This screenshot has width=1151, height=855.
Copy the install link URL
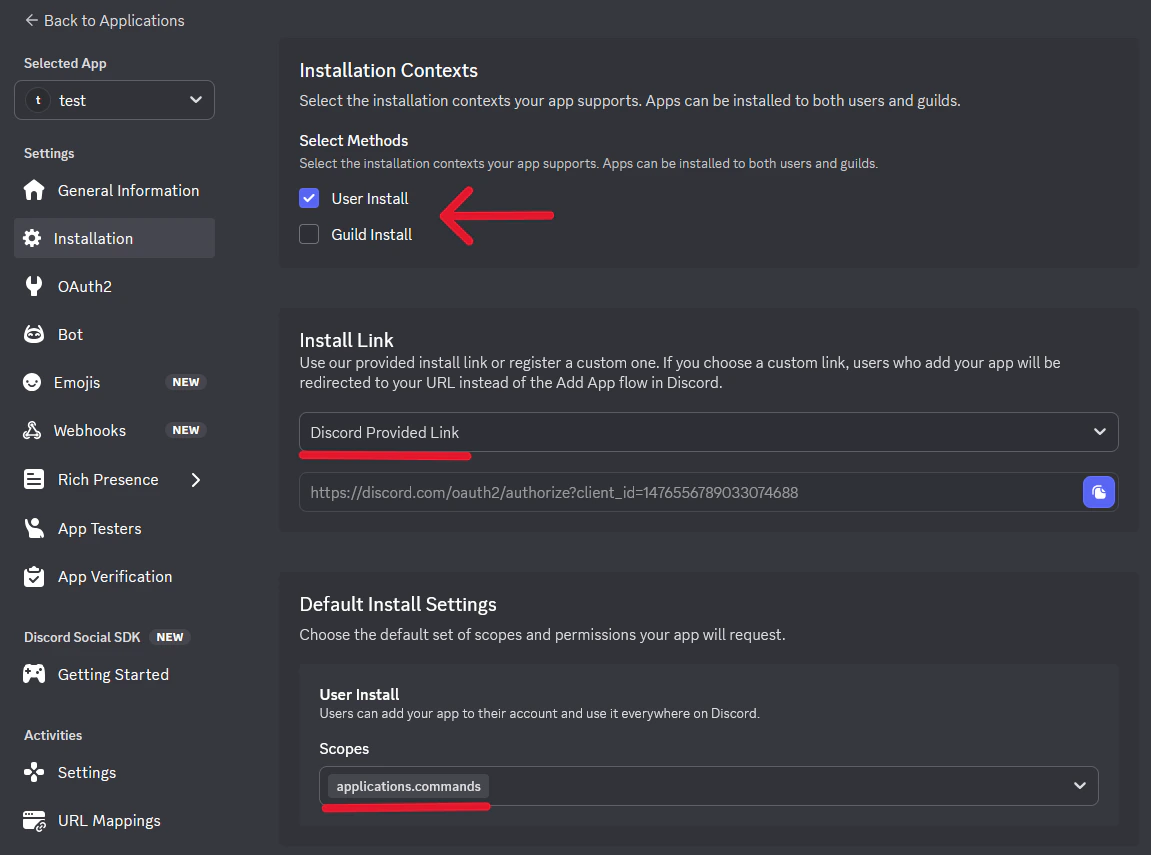coord(1099,492)
